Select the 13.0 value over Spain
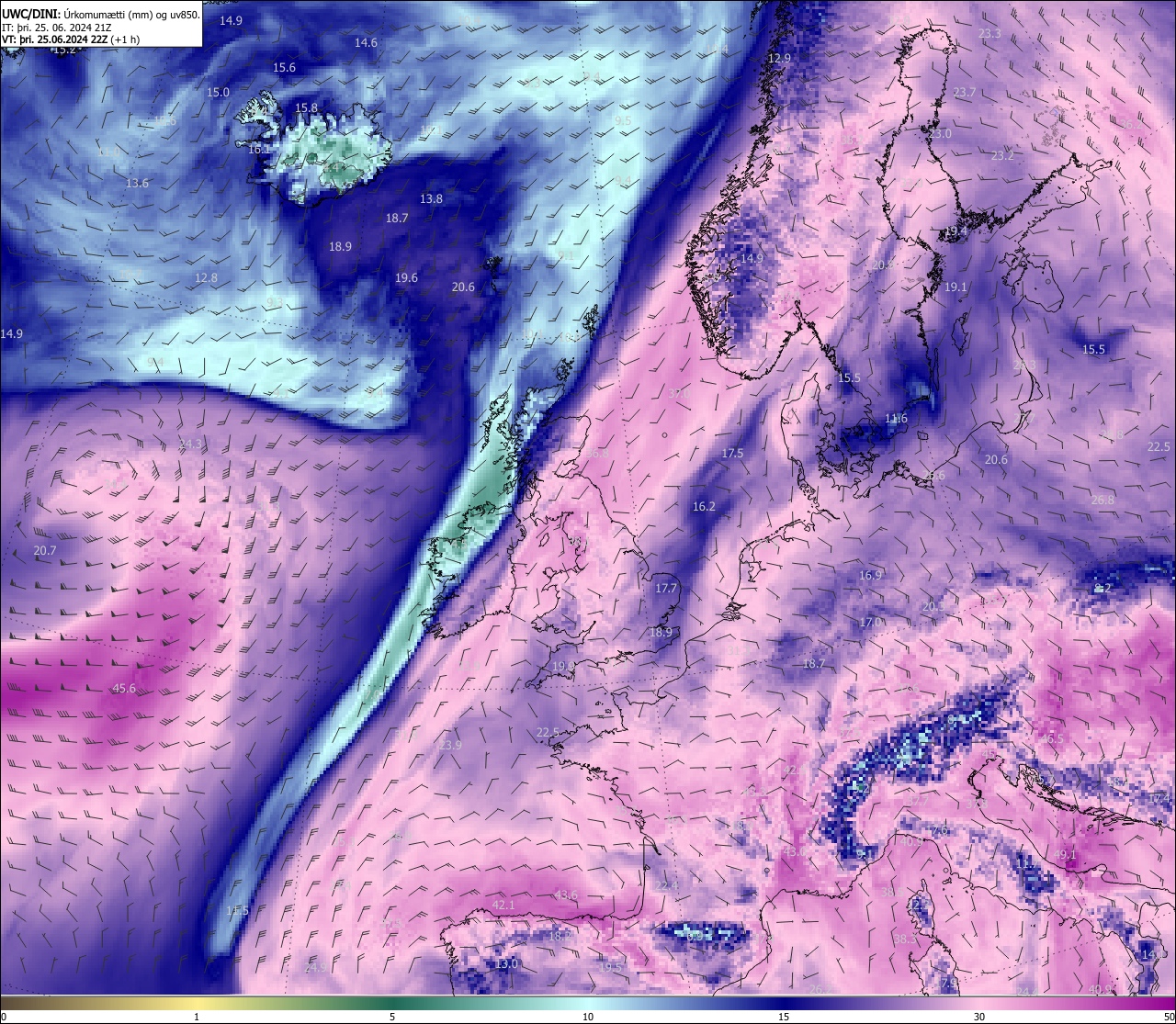Image resolution: width=1176 pixels, height=1024 pixels. (507, 963)
